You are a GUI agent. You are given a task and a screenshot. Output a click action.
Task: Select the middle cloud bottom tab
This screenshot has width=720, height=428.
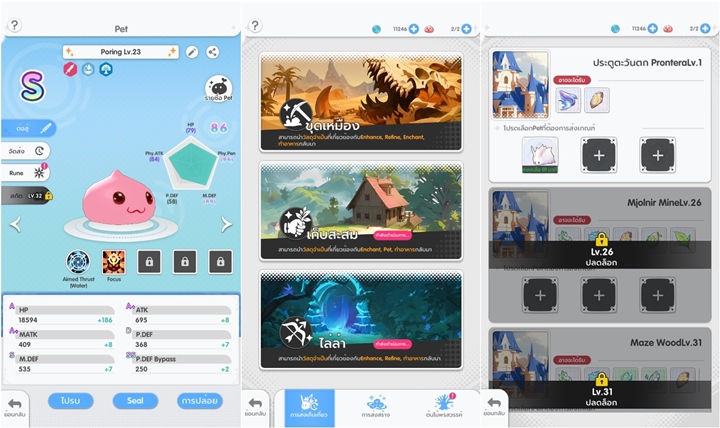coord(376,406)
